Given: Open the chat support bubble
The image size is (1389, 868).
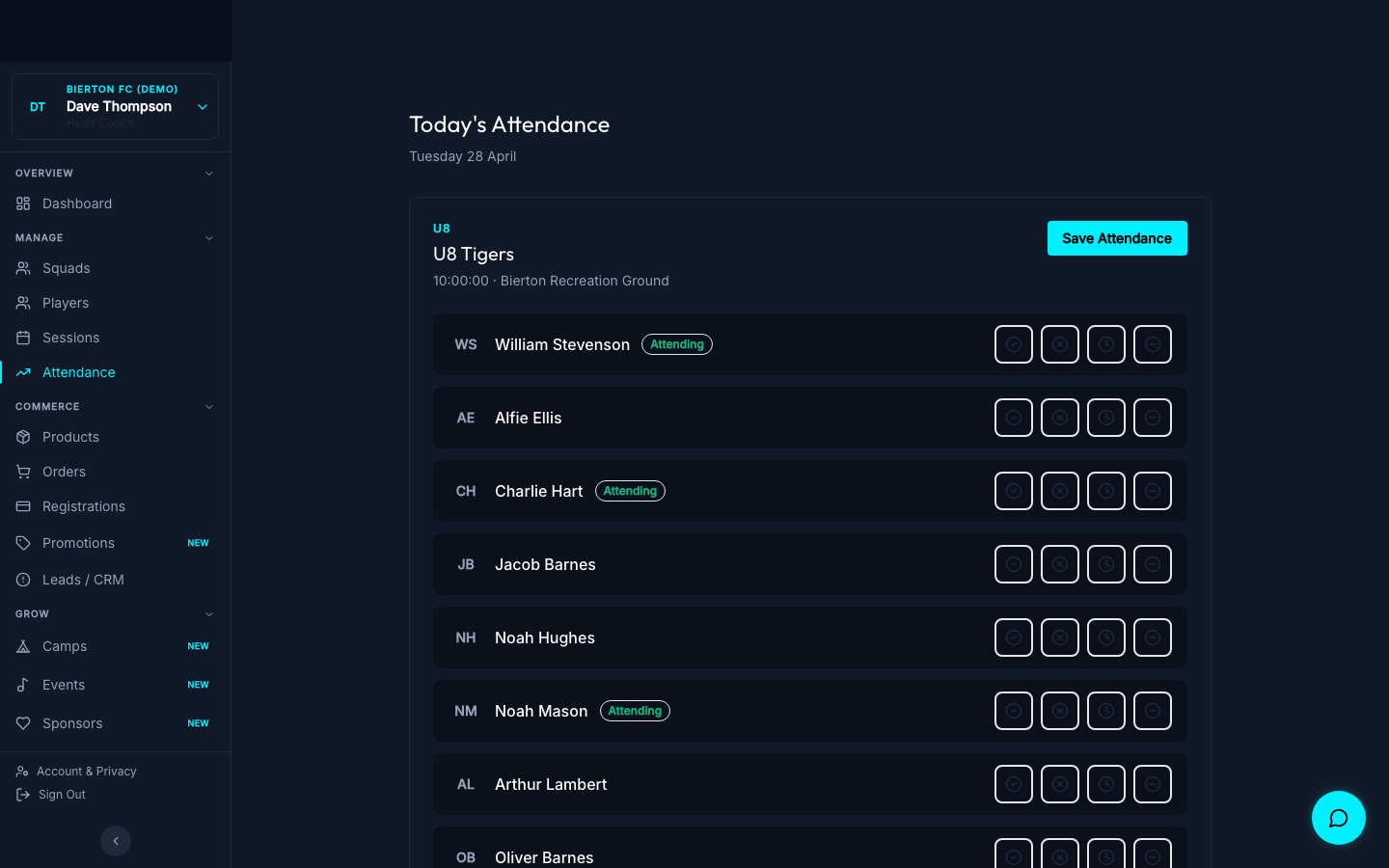Looking at the screenshot, I should click(1339, 818).
